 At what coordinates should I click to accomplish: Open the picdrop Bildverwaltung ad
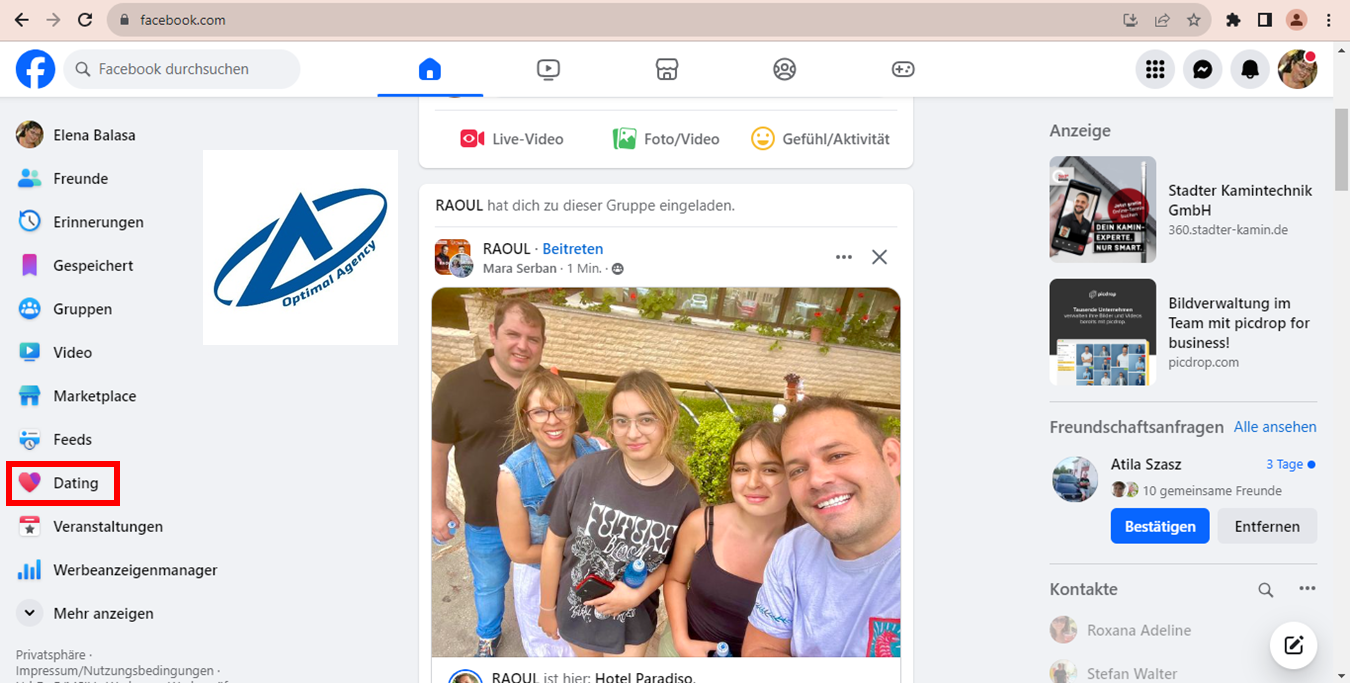pyautogui.click(x=1183, y=332)
